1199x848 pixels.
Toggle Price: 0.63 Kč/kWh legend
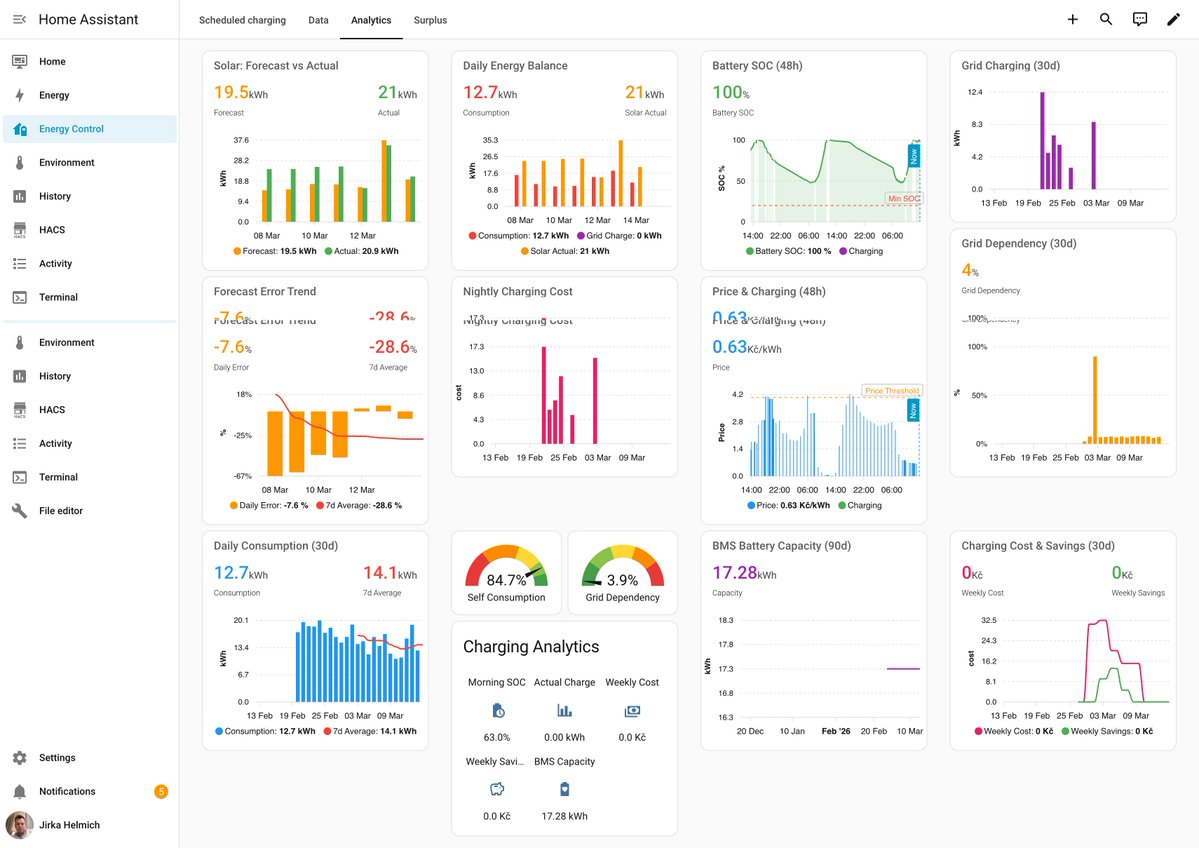788,505
